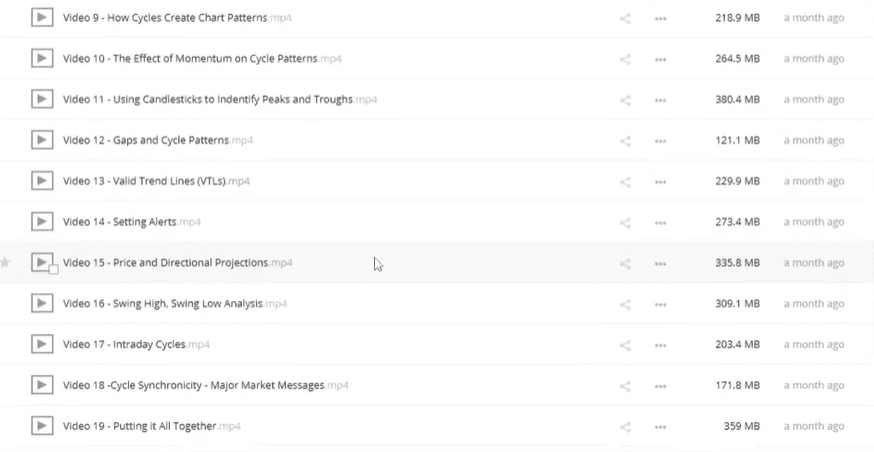Screen dimensions: 874x452
Task: Click the video icon for Video 18
Action: click(42, 385)
